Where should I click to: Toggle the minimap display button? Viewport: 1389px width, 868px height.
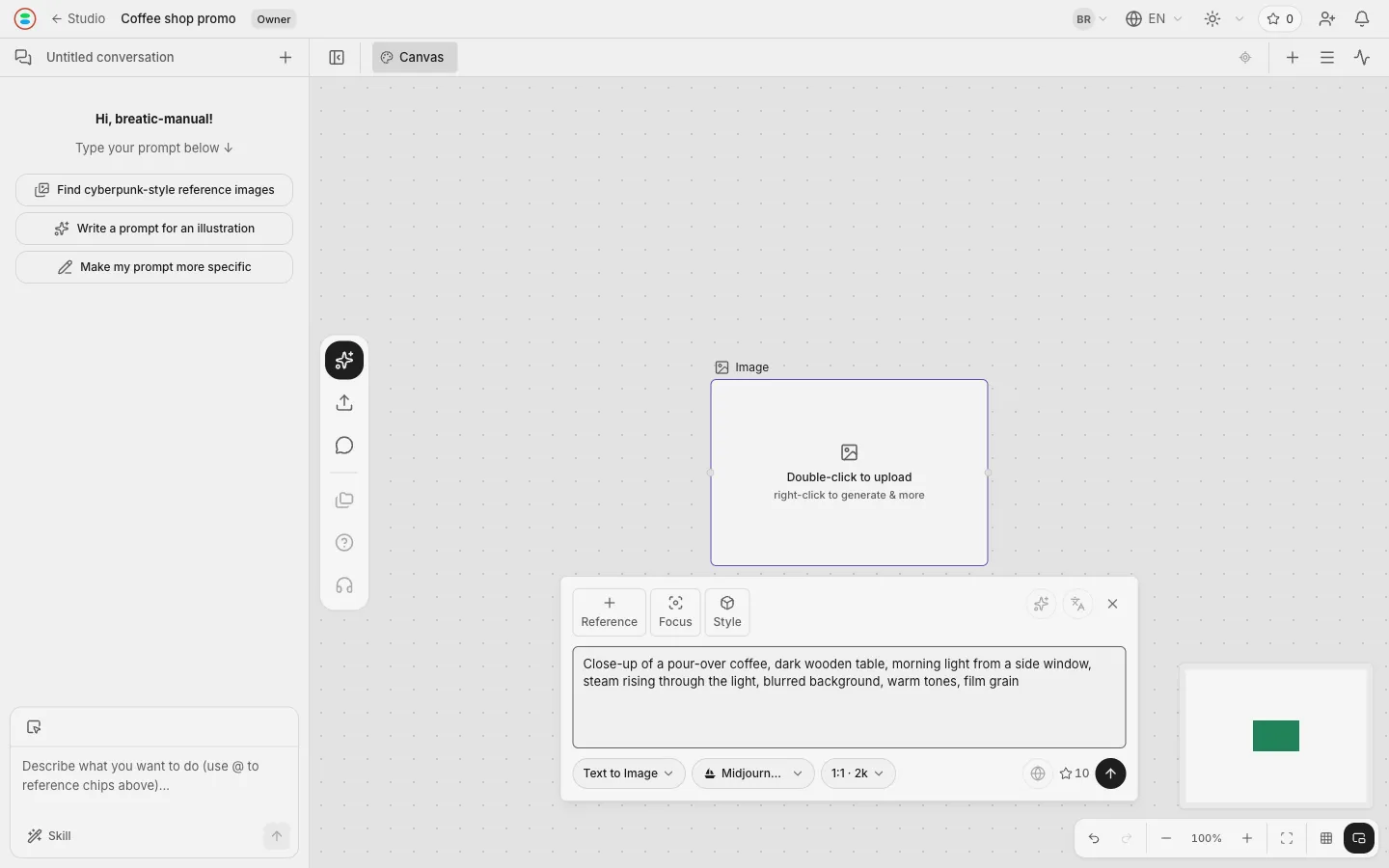[1359, 838]
